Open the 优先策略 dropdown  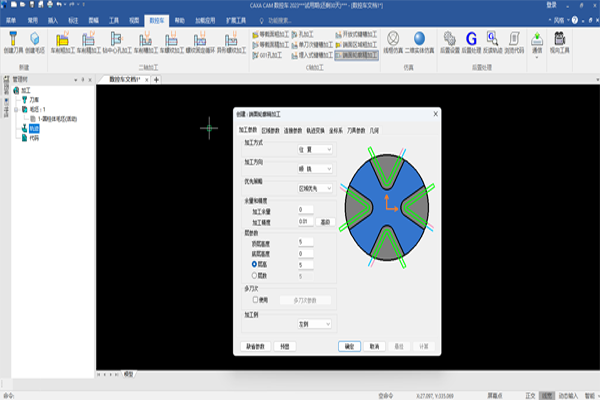(316, 186)
